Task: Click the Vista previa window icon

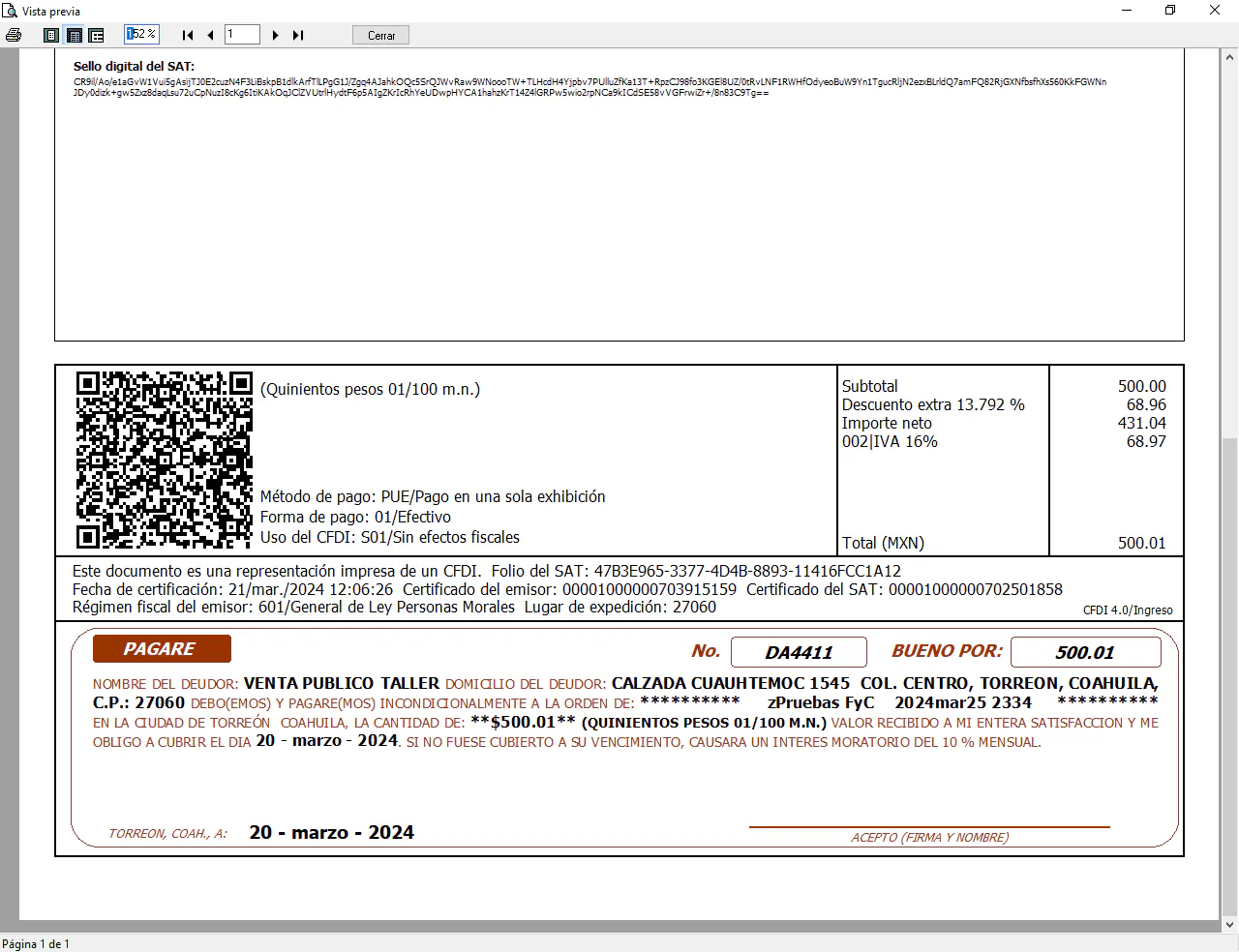Action: pyautogui.click(x=10, y=11)
